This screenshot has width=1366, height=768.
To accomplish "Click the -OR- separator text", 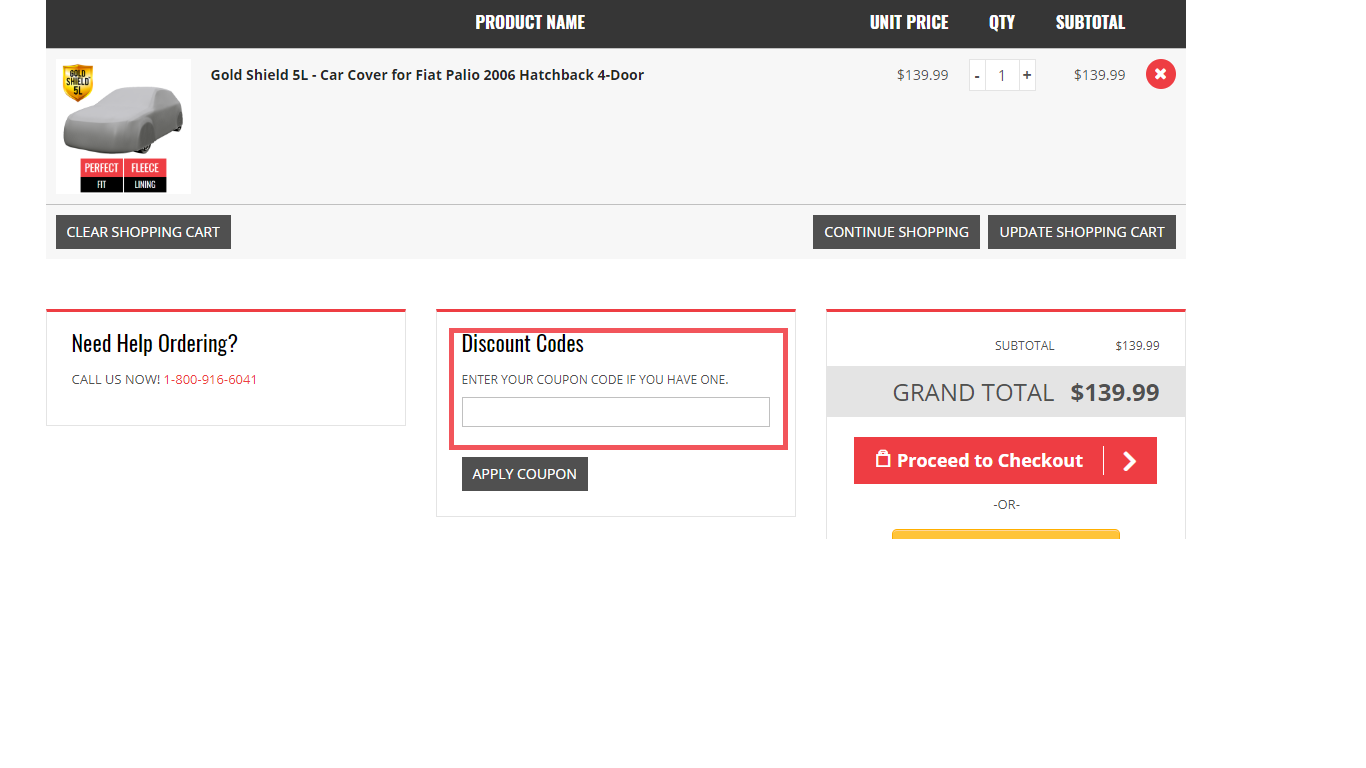I will coord(1006,505).
